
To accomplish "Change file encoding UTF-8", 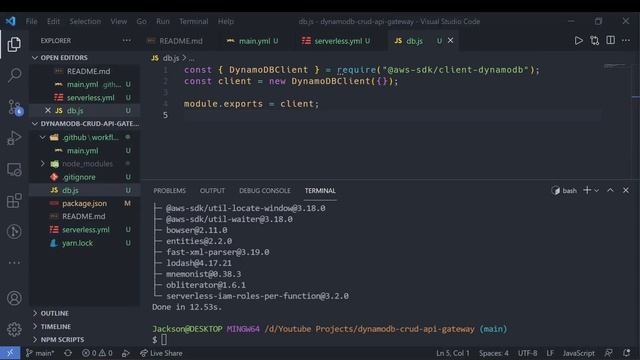I will (527, 353).
